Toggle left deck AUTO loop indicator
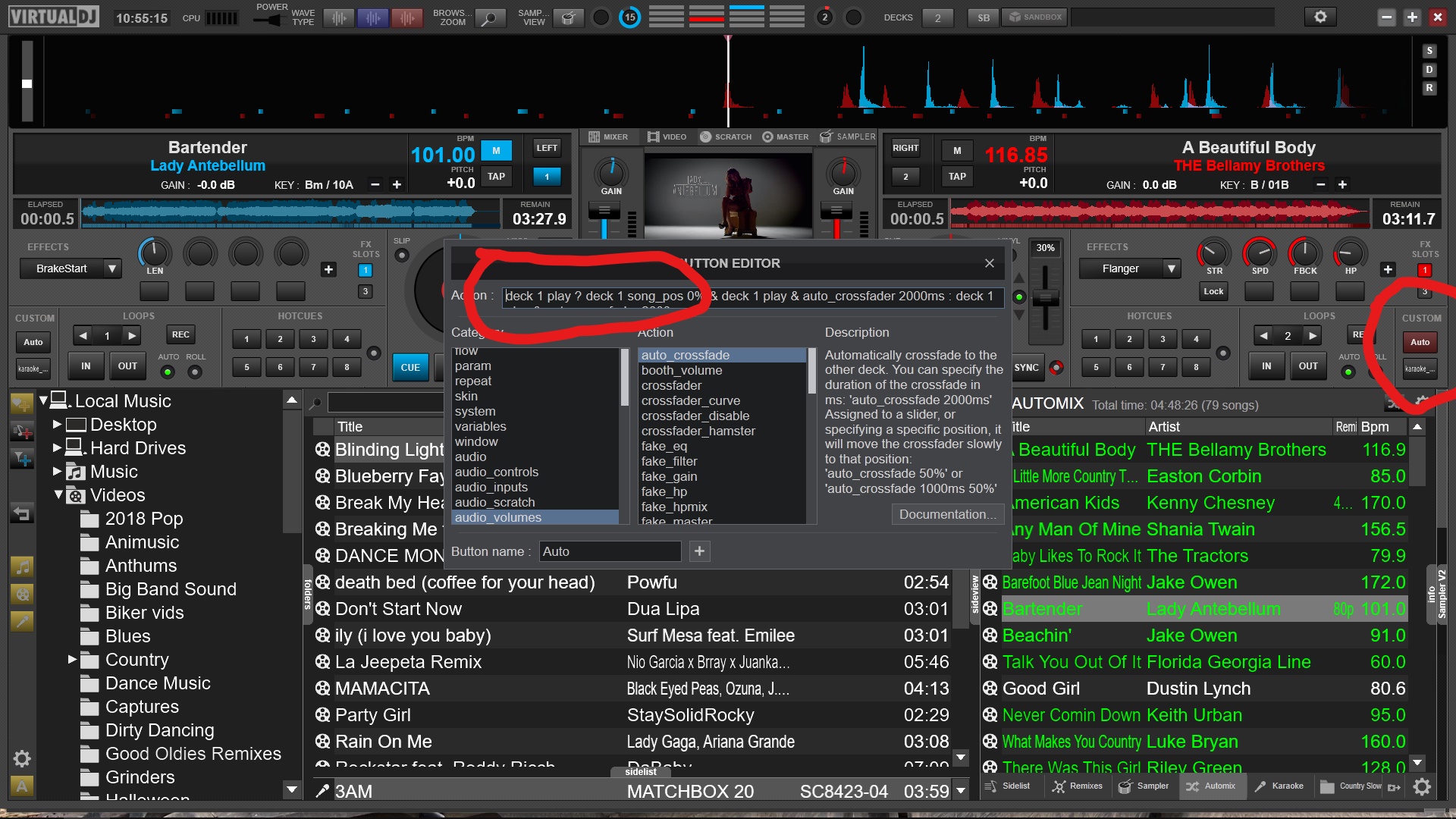This screenshot has height=819, width=1456. pyautogui.click(x=168, y=372)
